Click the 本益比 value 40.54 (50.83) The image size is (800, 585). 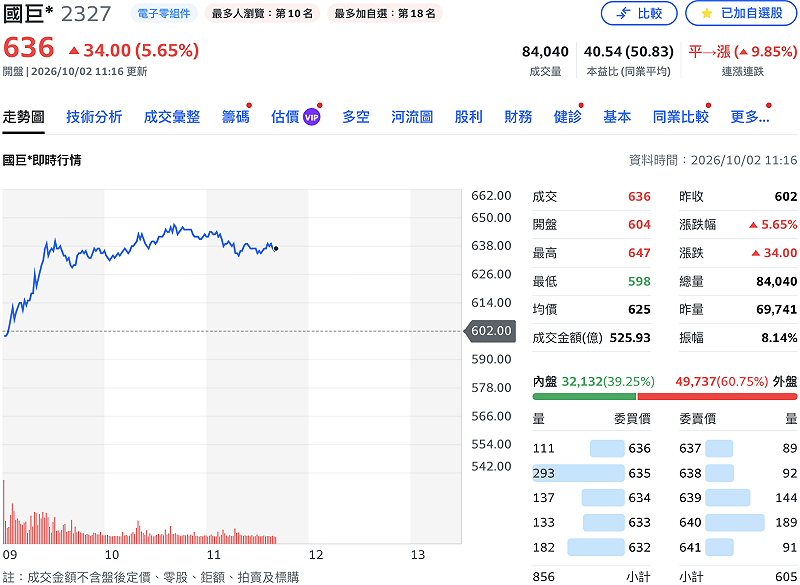click(629, 52)
